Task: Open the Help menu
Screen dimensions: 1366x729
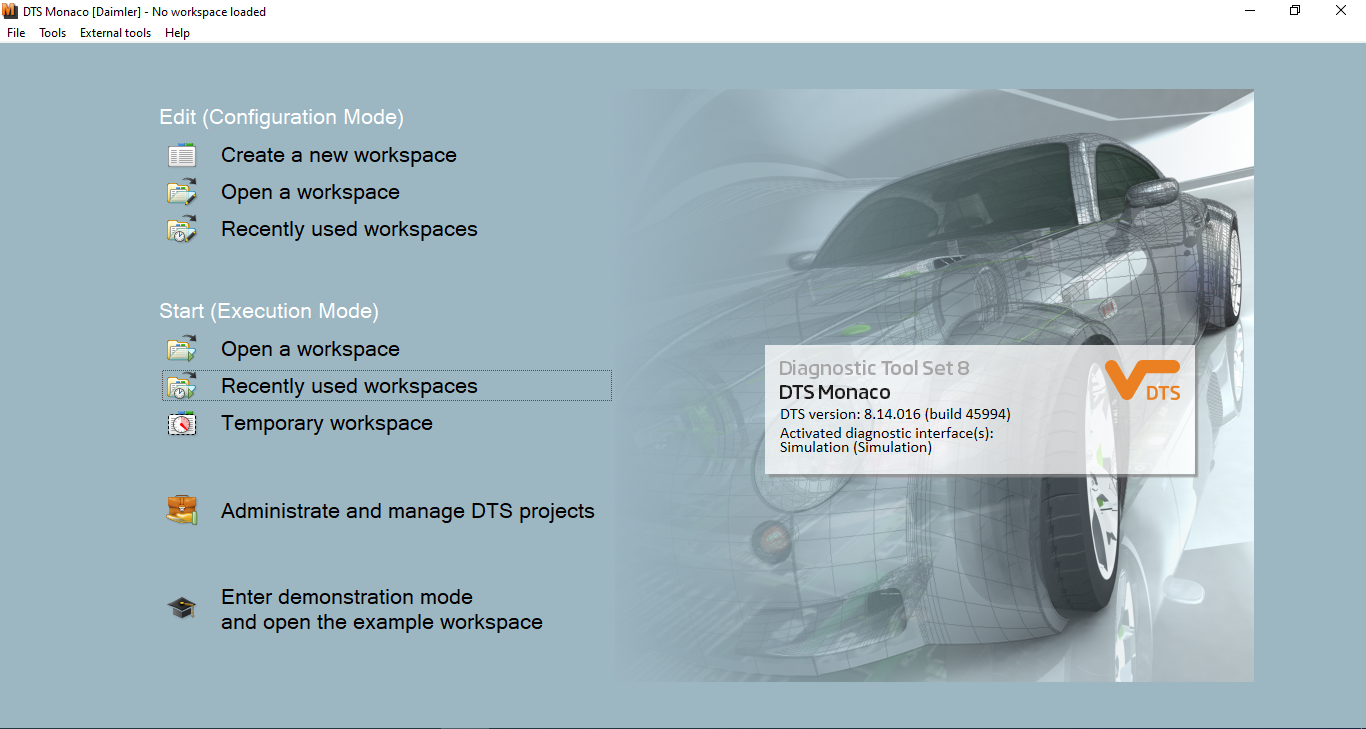Action: click(x=177, y=33)
